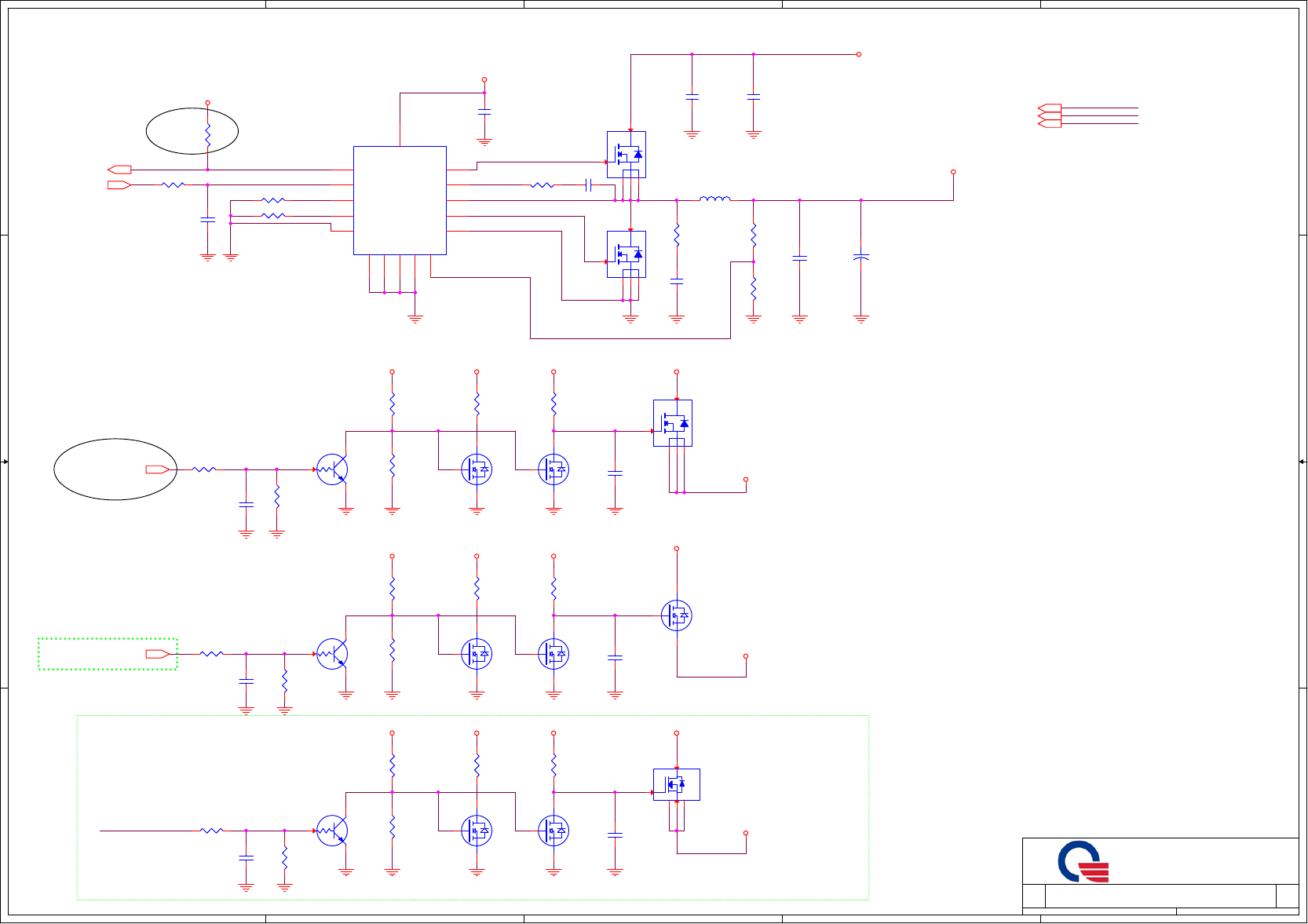This screenshot has height=924, width=1308.
Task: Click the inductor coil symbol on the output line
Action: click(x=714, y=199)
